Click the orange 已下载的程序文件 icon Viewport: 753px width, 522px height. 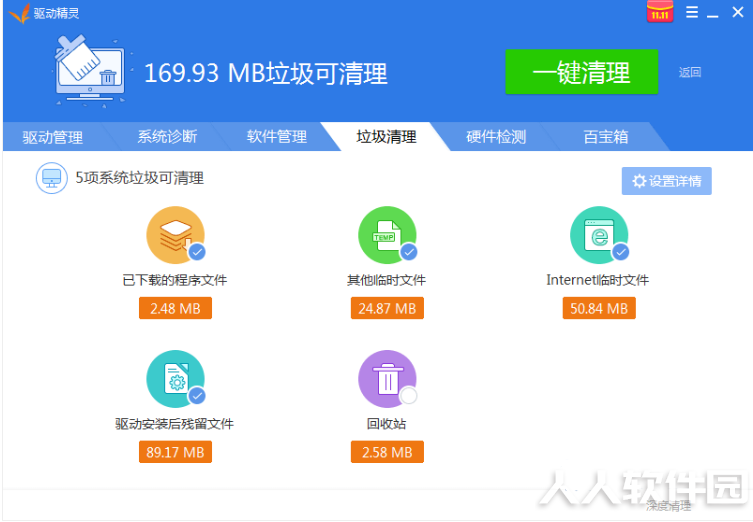(x=175, y=235)
